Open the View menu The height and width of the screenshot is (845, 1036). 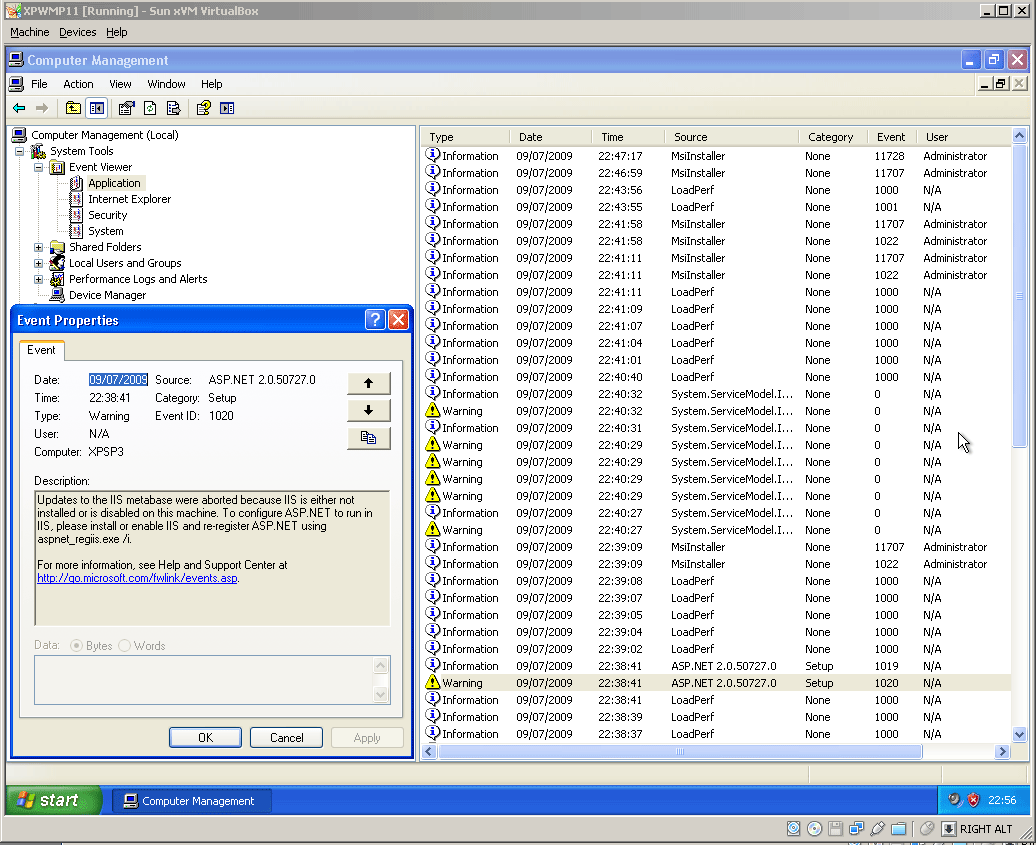click(x=120, y=84)
